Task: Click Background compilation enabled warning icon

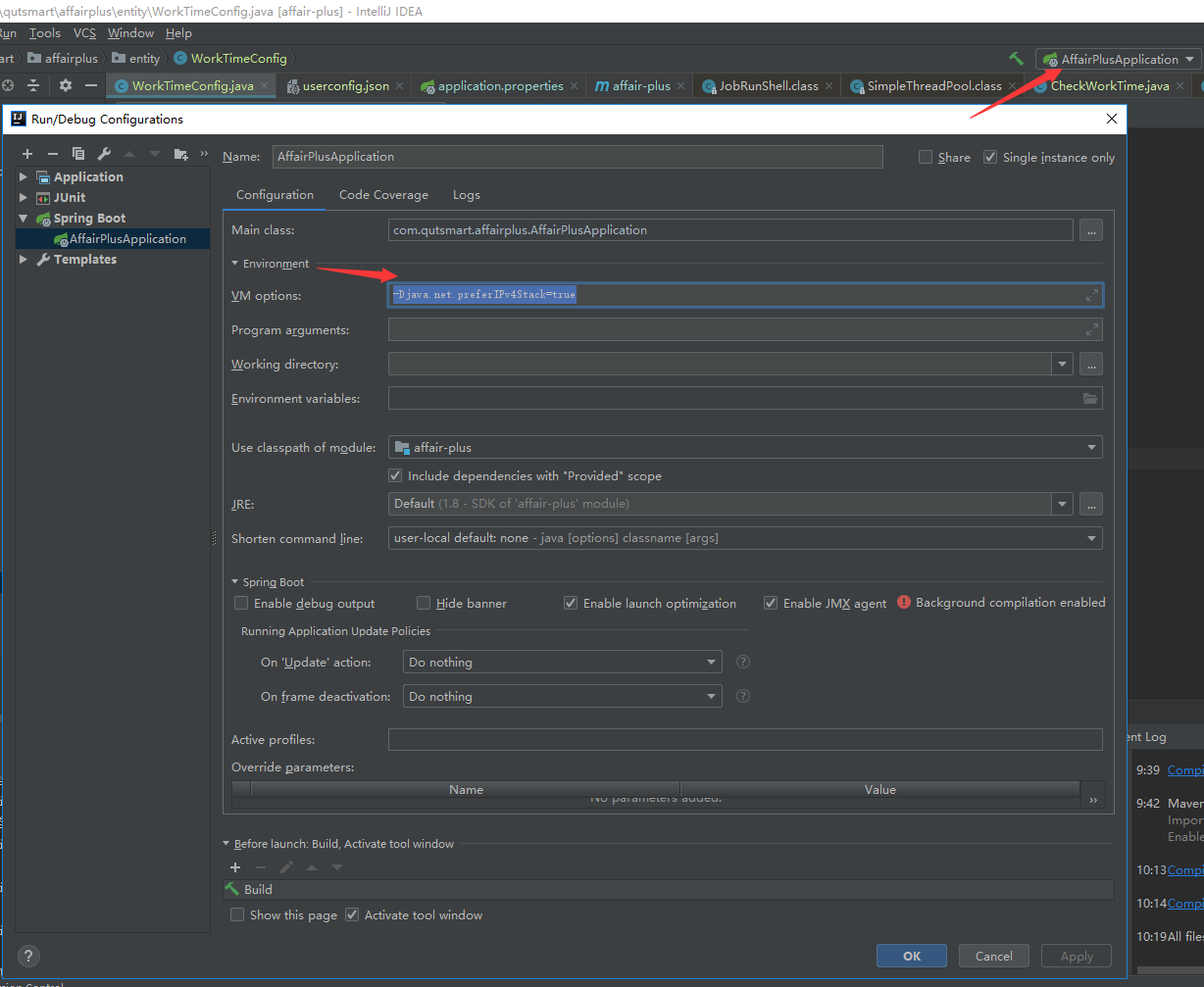Action: 903,602
